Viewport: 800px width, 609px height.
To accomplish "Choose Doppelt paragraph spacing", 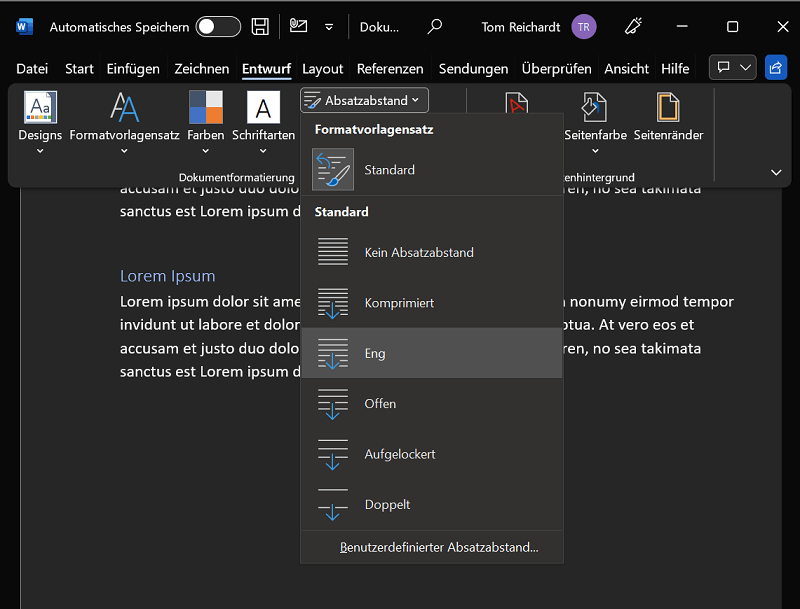I will (432, 504).
